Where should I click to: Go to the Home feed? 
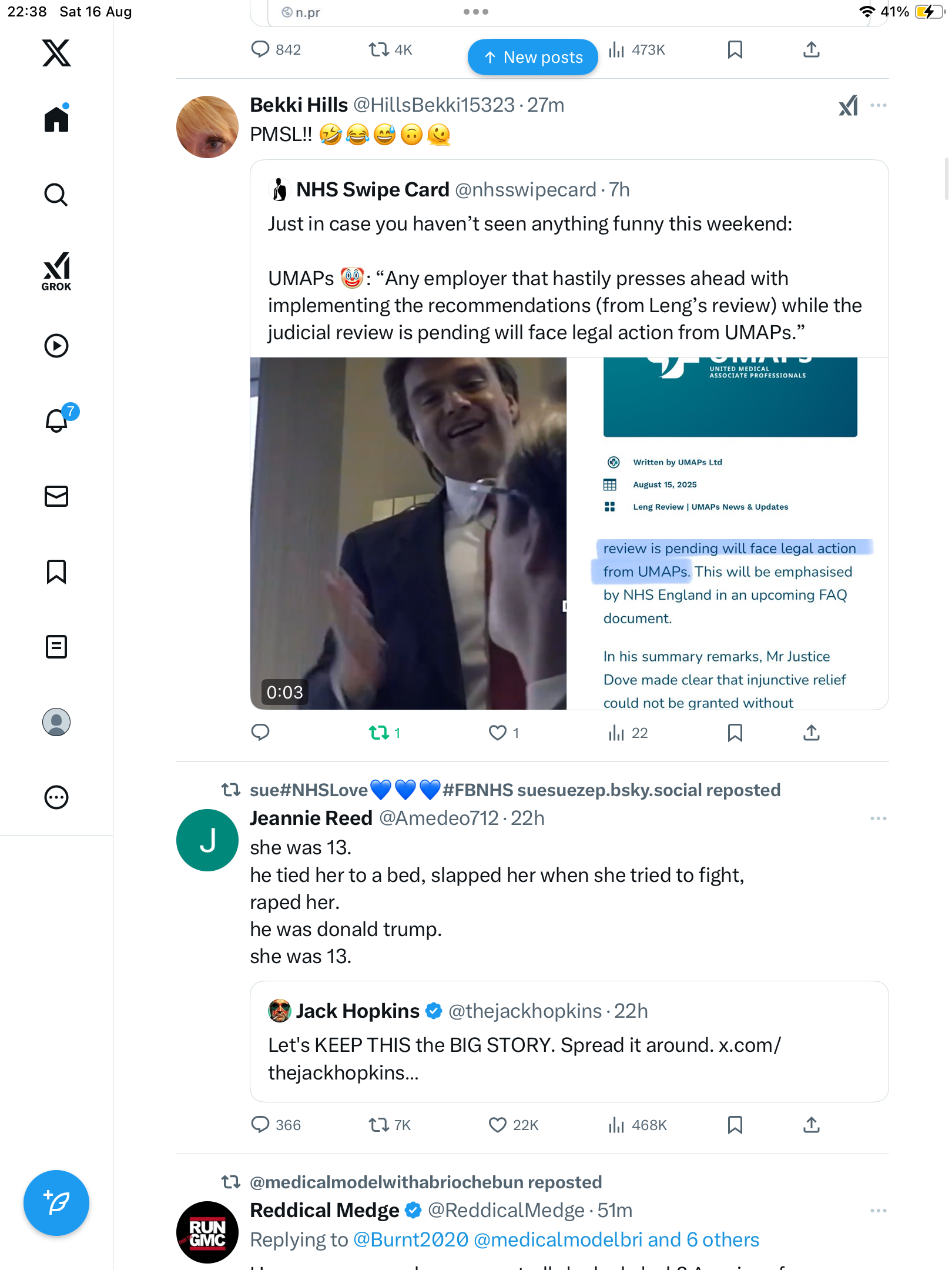click(56, 119)
